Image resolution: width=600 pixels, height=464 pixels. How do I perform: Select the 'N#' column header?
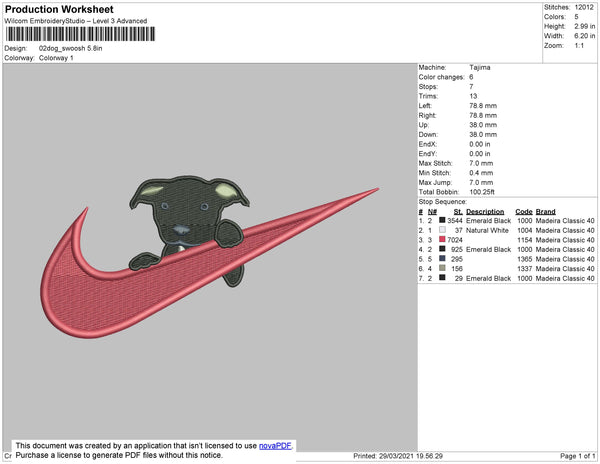(x=432, y=212)
